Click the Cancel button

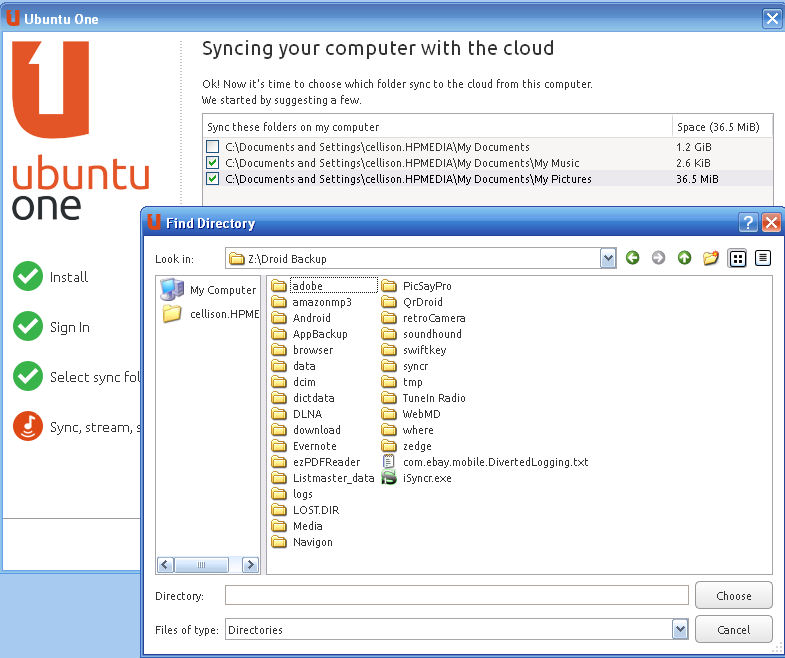point(733,629)
